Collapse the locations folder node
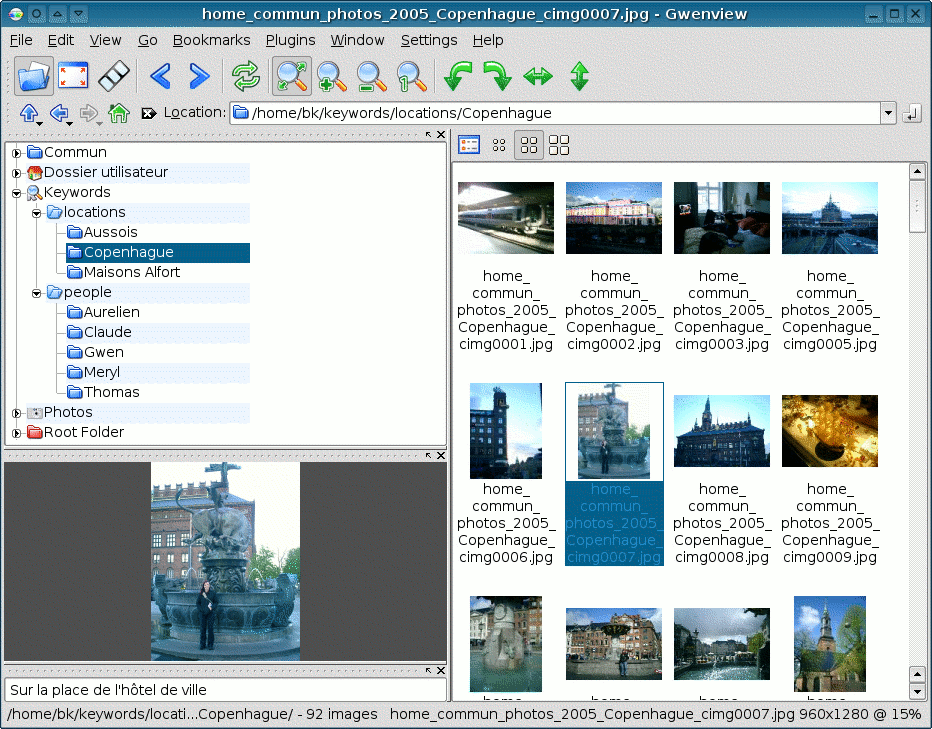 [x=36, y=213]
